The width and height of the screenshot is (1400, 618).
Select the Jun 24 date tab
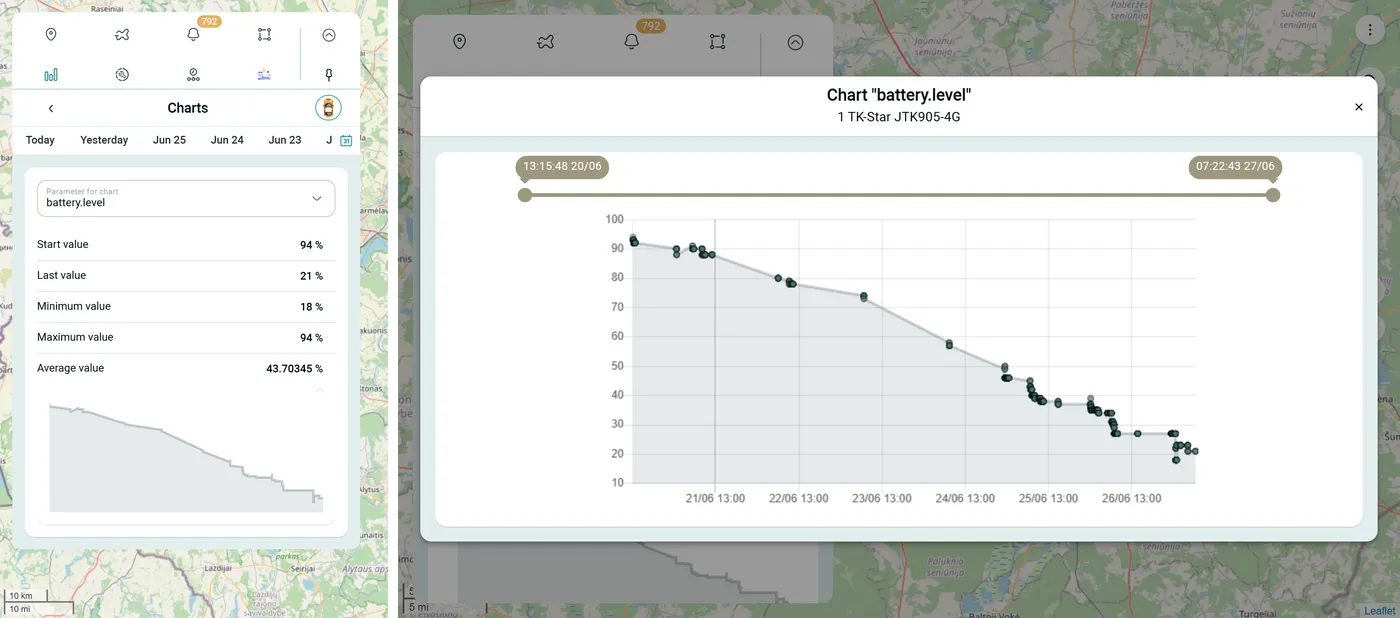227,140
